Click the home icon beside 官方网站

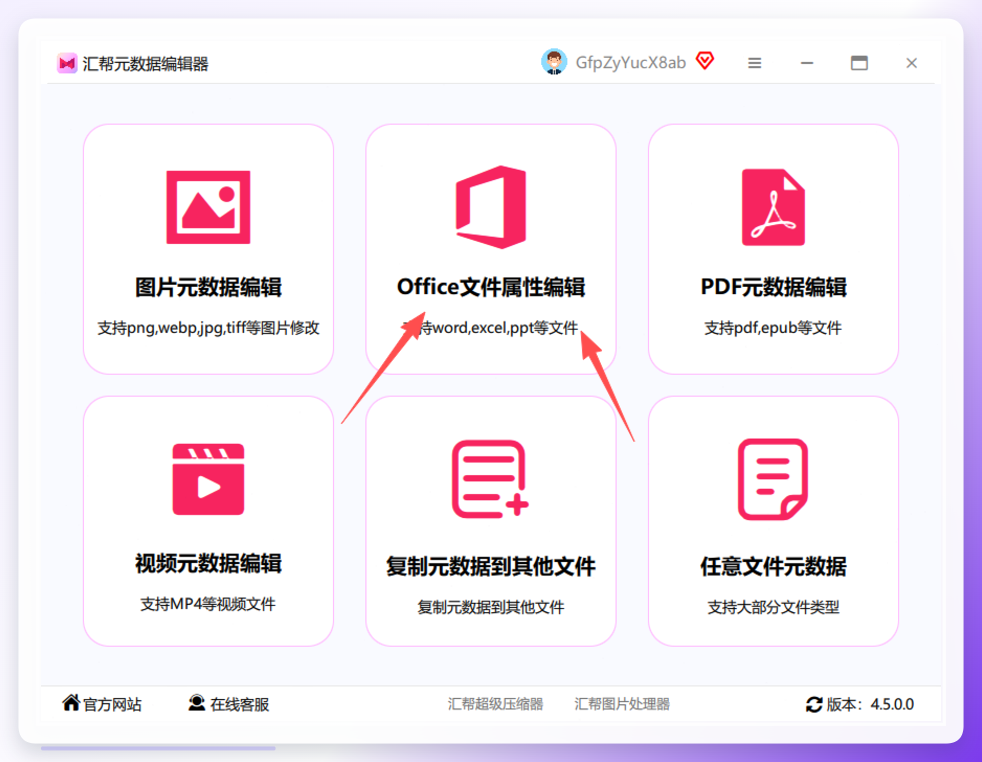[71, 703]
